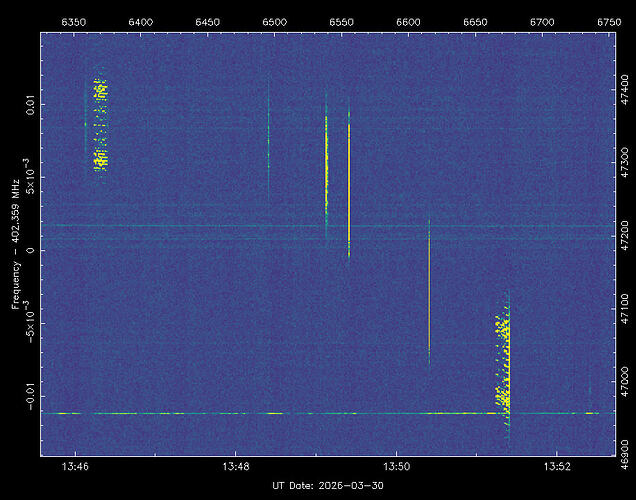Image resolution: width=636 pixels, height=500 pixels.
Task: Click the 6350 tick label on the top axis
Action: [74, 20]
